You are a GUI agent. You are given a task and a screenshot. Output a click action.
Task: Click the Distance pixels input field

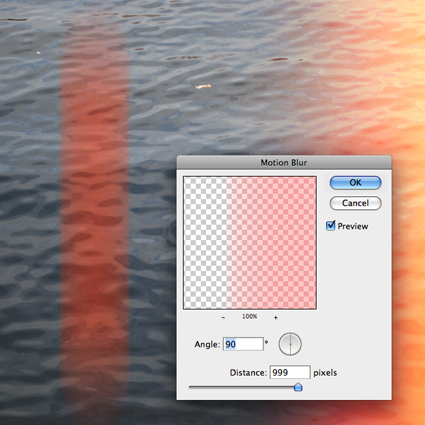click(x=290, y=372)
